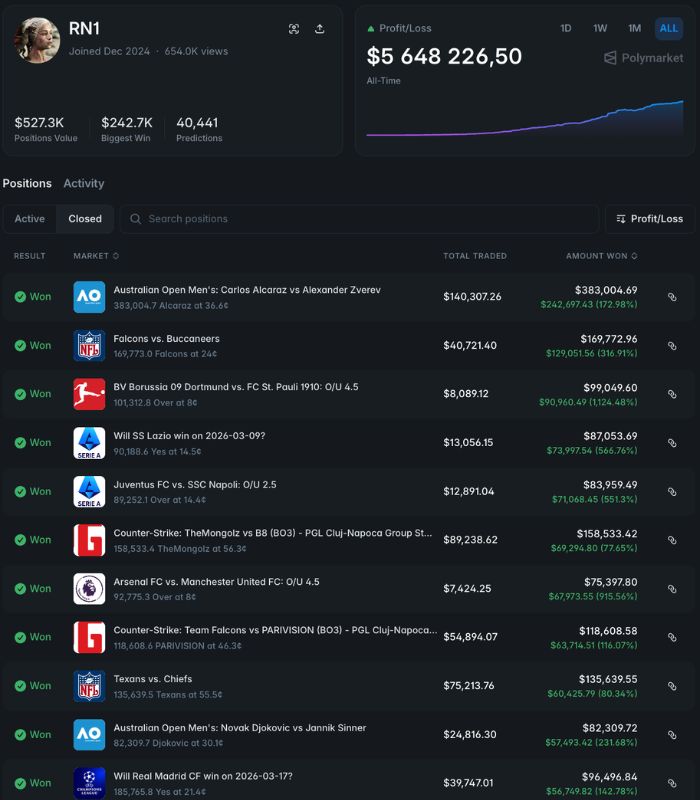This screenshot has height=800, width=700.
Task: Open the Profit/Loss sort dropdown
Action: point(649,219)
